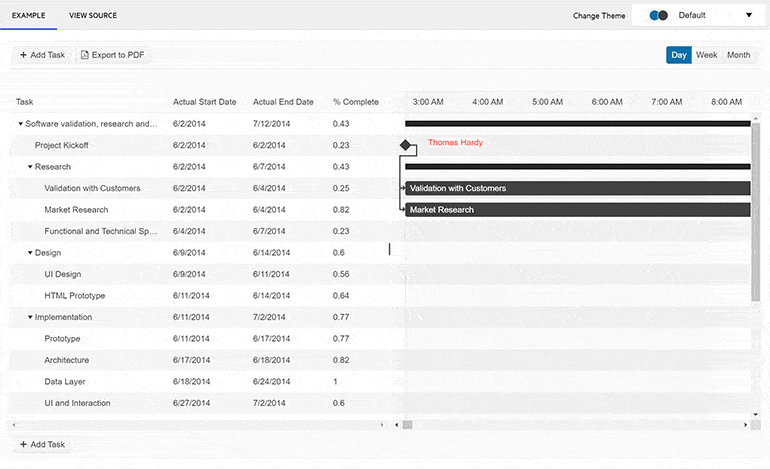Screen dimensions: 770x469
Task: Collapse the Design task group
Action: [x=30, y=253]
